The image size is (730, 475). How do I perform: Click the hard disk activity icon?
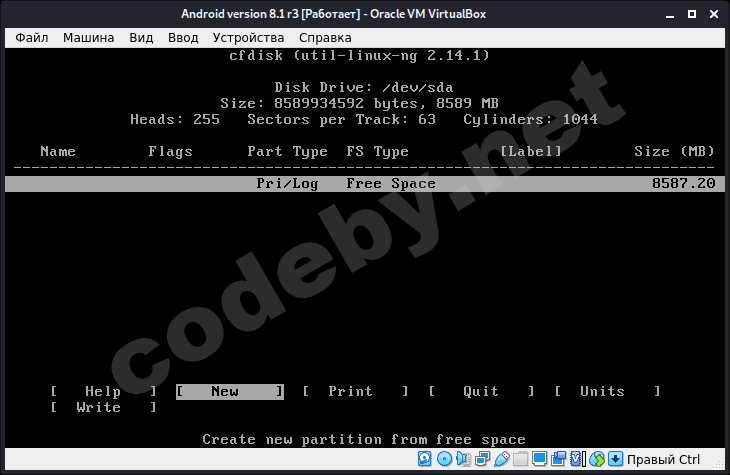(x=425, y=459)
